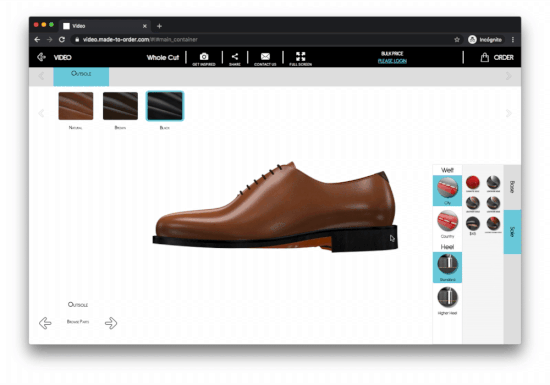Screen dimensions: 550x385
Task: Select the Standard heel option
Action: (447, 267)
